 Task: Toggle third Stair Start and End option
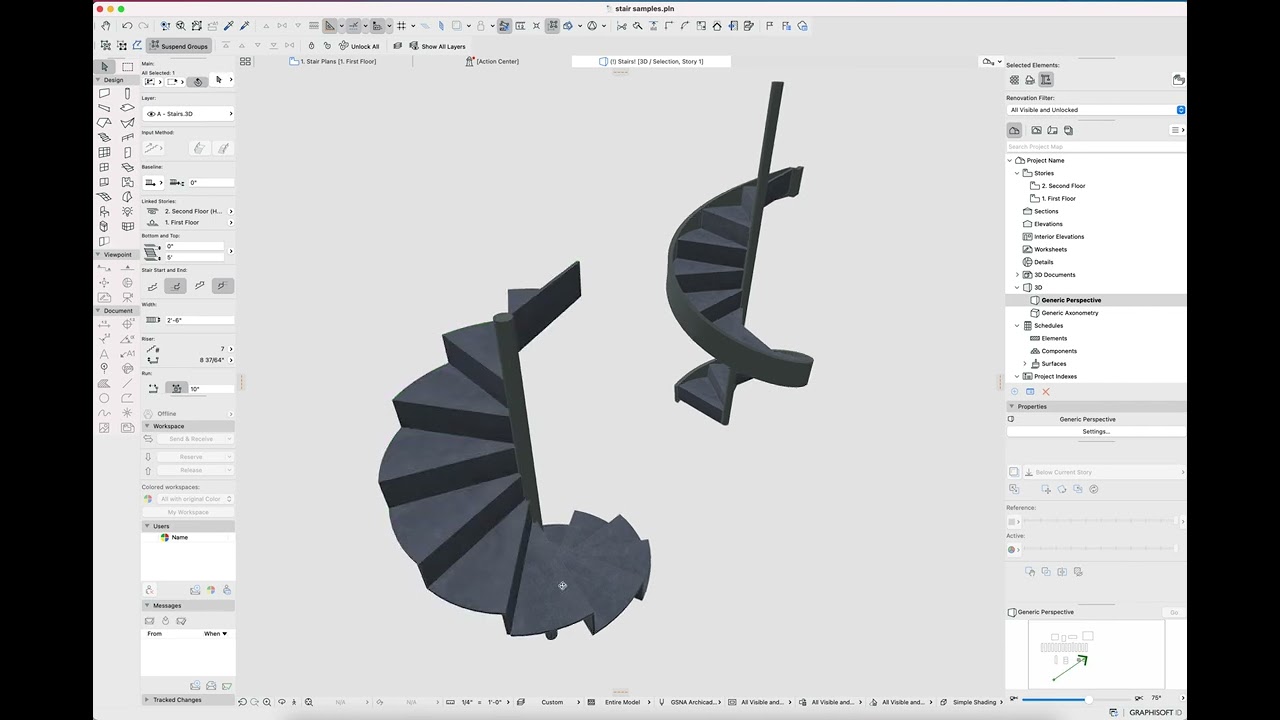pyautogui.click(x=199, y=286)
